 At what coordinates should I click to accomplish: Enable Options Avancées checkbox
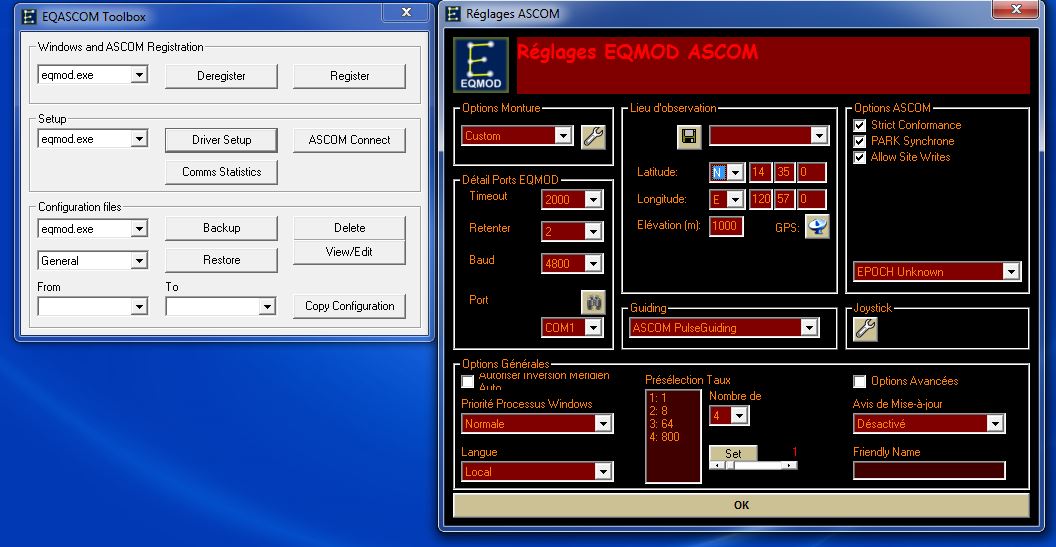tap(859, 382)
